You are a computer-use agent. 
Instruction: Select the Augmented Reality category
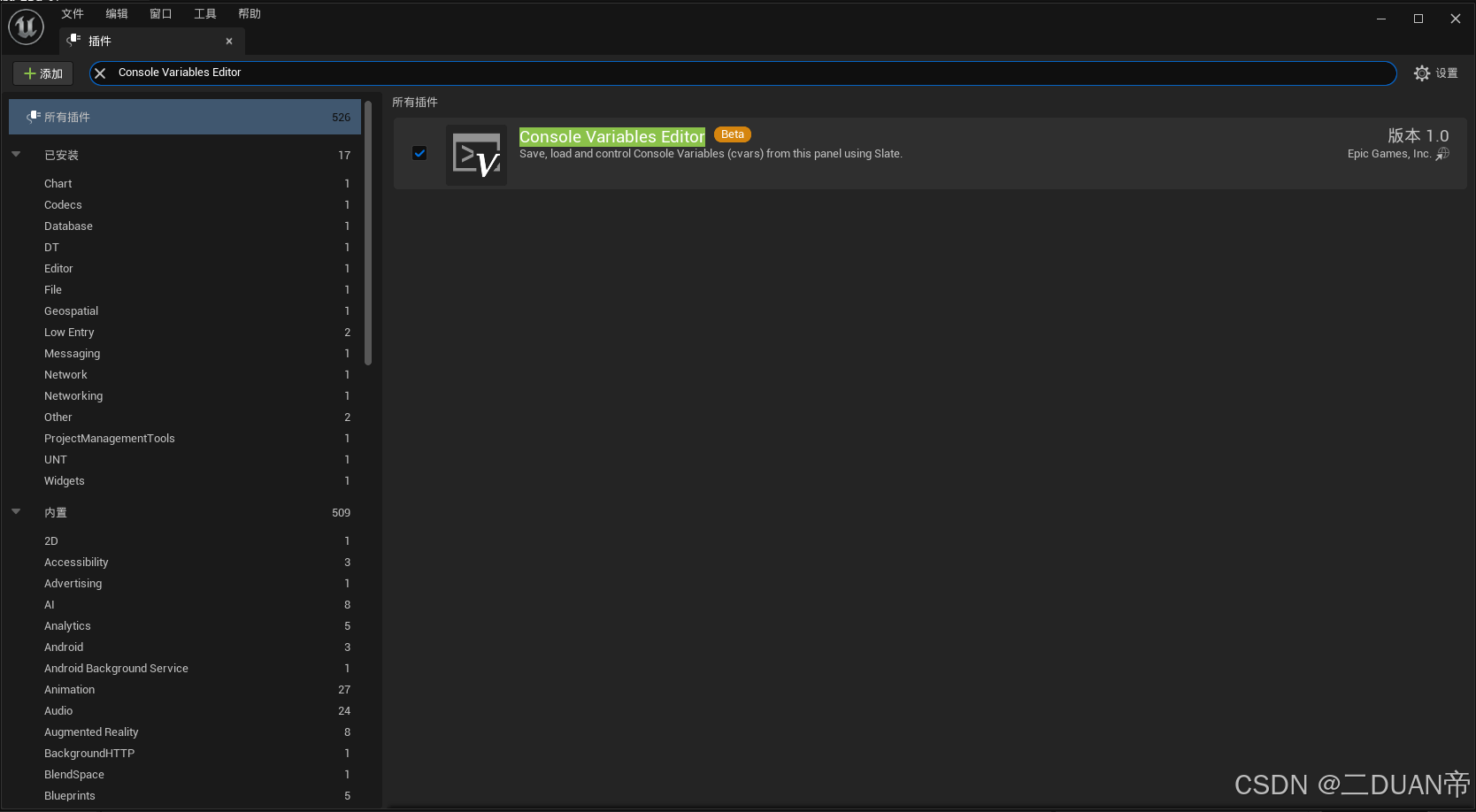[x=185, y=732]
